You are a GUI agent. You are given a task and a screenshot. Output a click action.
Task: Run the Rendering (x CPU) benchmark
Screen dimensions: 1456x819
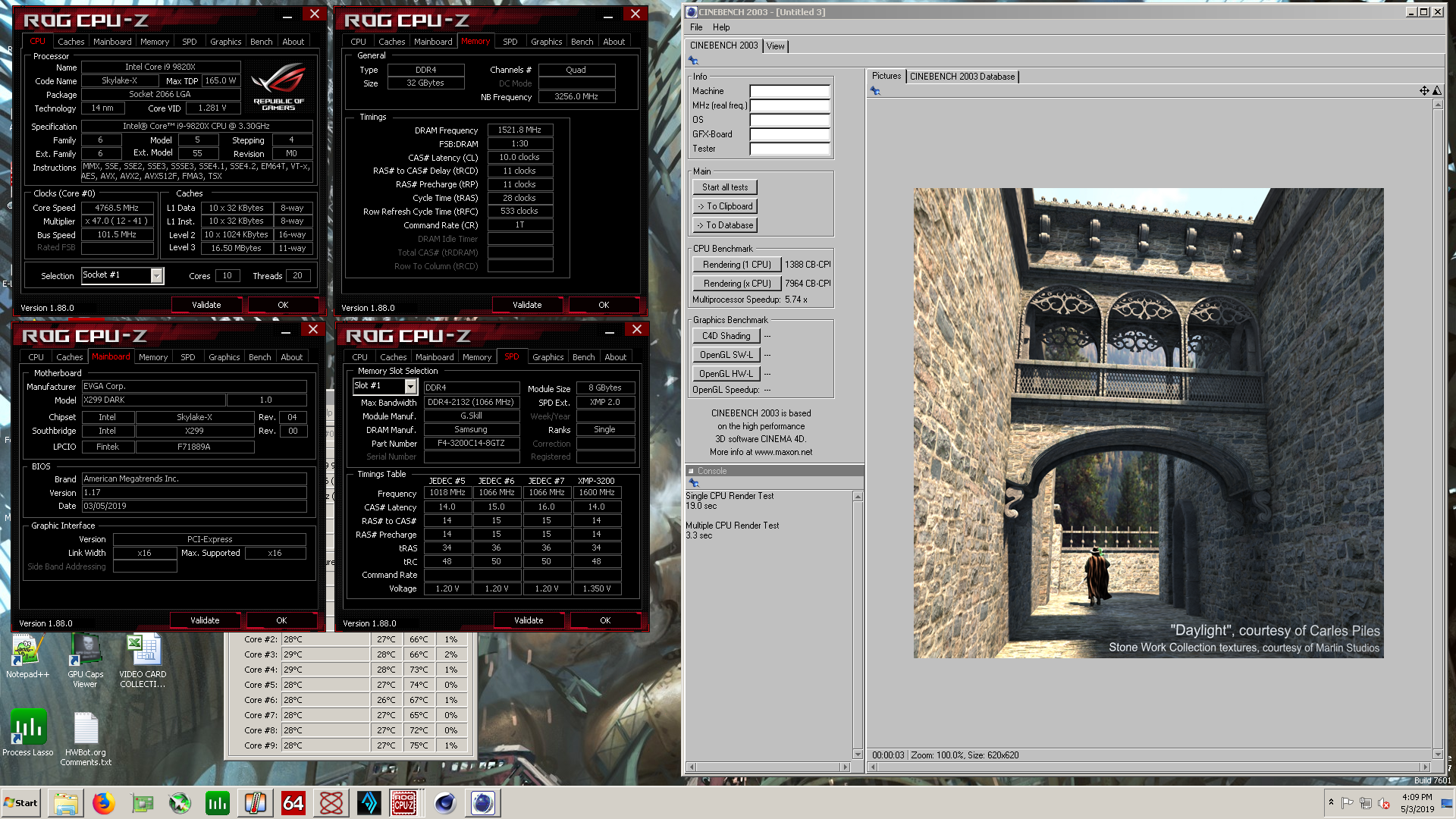736,284
